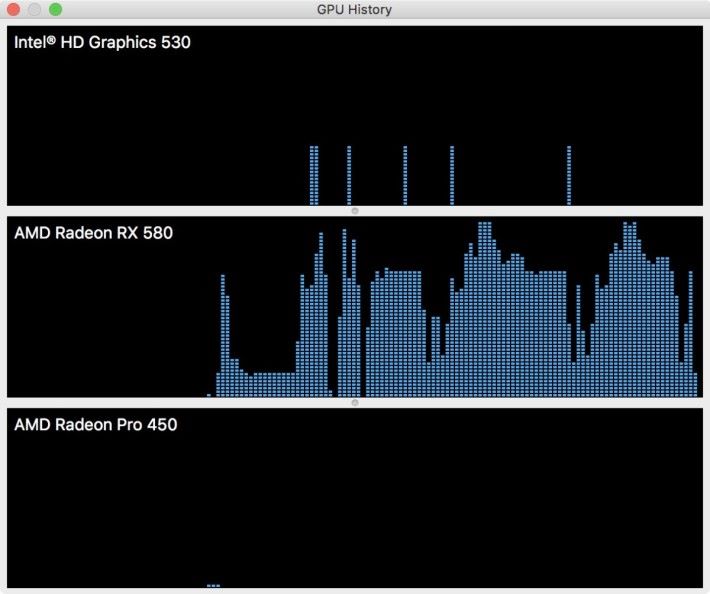Viewport: 710px width, 594px height.
Task: Grab divider handle below Radeon RX 580 graph
Action: 355,402
